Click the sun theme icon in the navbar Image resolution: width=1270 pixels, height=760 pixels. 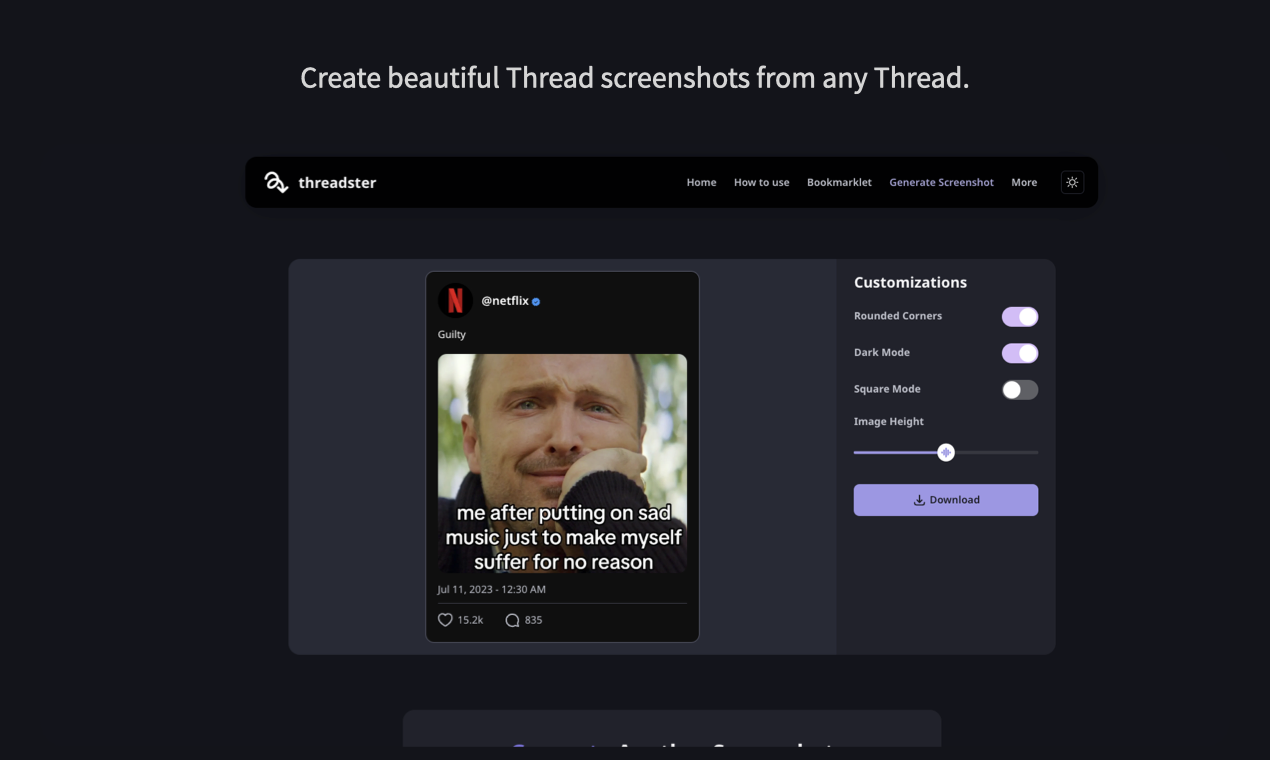[1071, 181]
